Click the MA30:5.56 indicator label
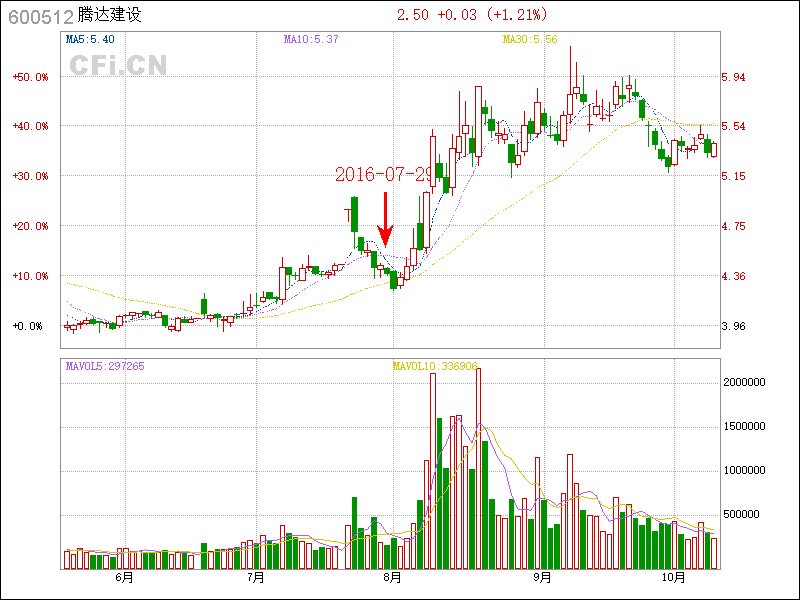The height and width of the screenshot is (600, 800). click(530, 39)
